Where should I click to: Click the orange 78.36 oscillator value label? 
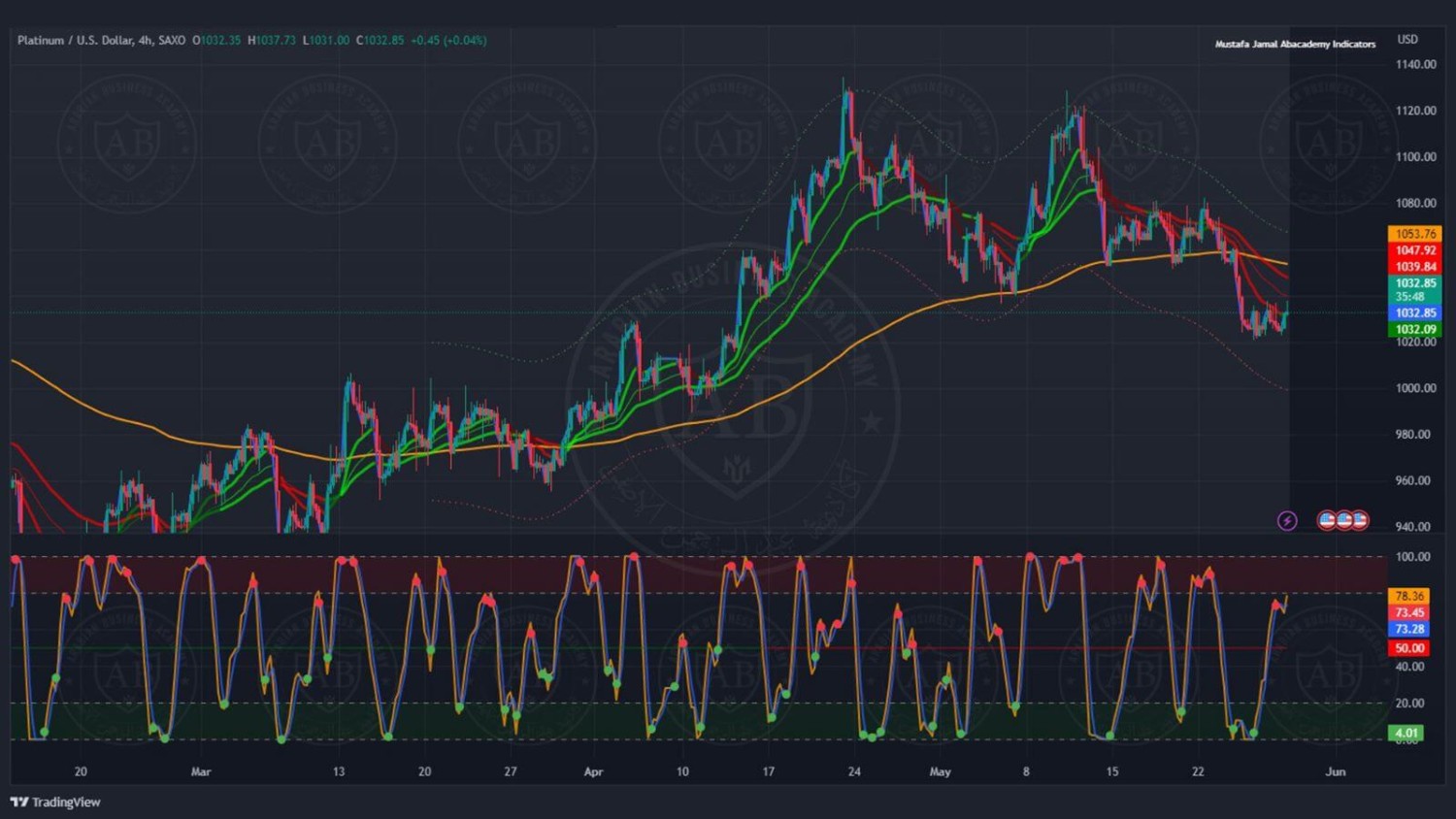(x=1408, y=596)
